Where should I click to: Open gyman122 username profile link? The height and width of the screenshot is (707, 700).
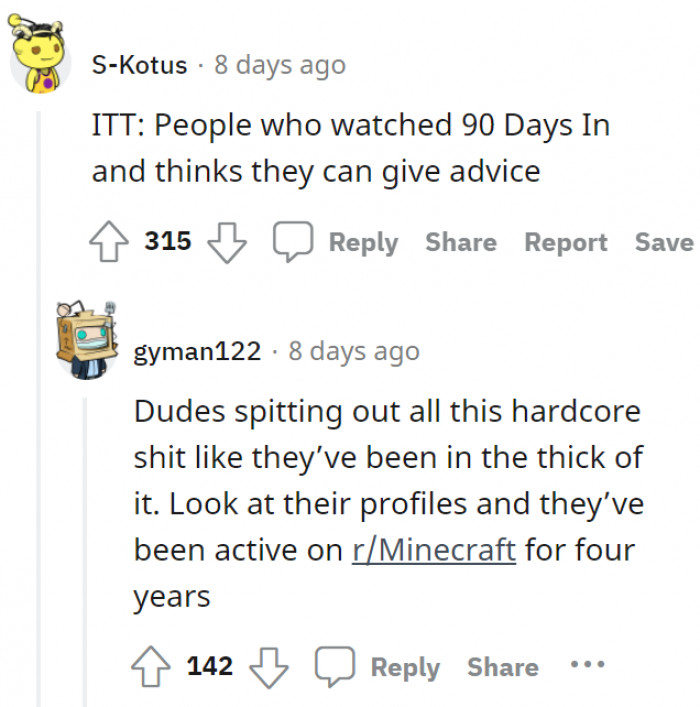[197, 352]
